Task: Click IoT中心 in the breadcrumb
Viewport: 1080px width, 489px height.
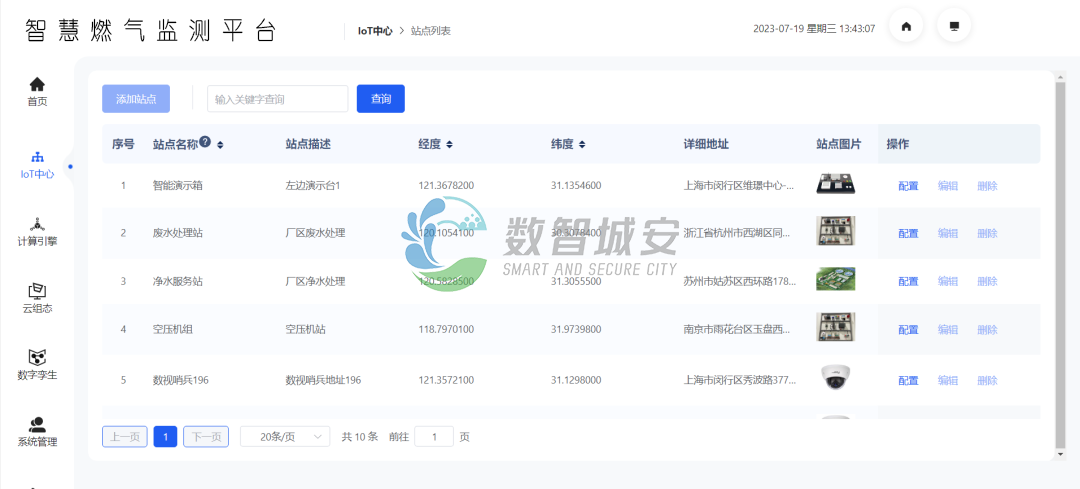Action: click(375, 31)
